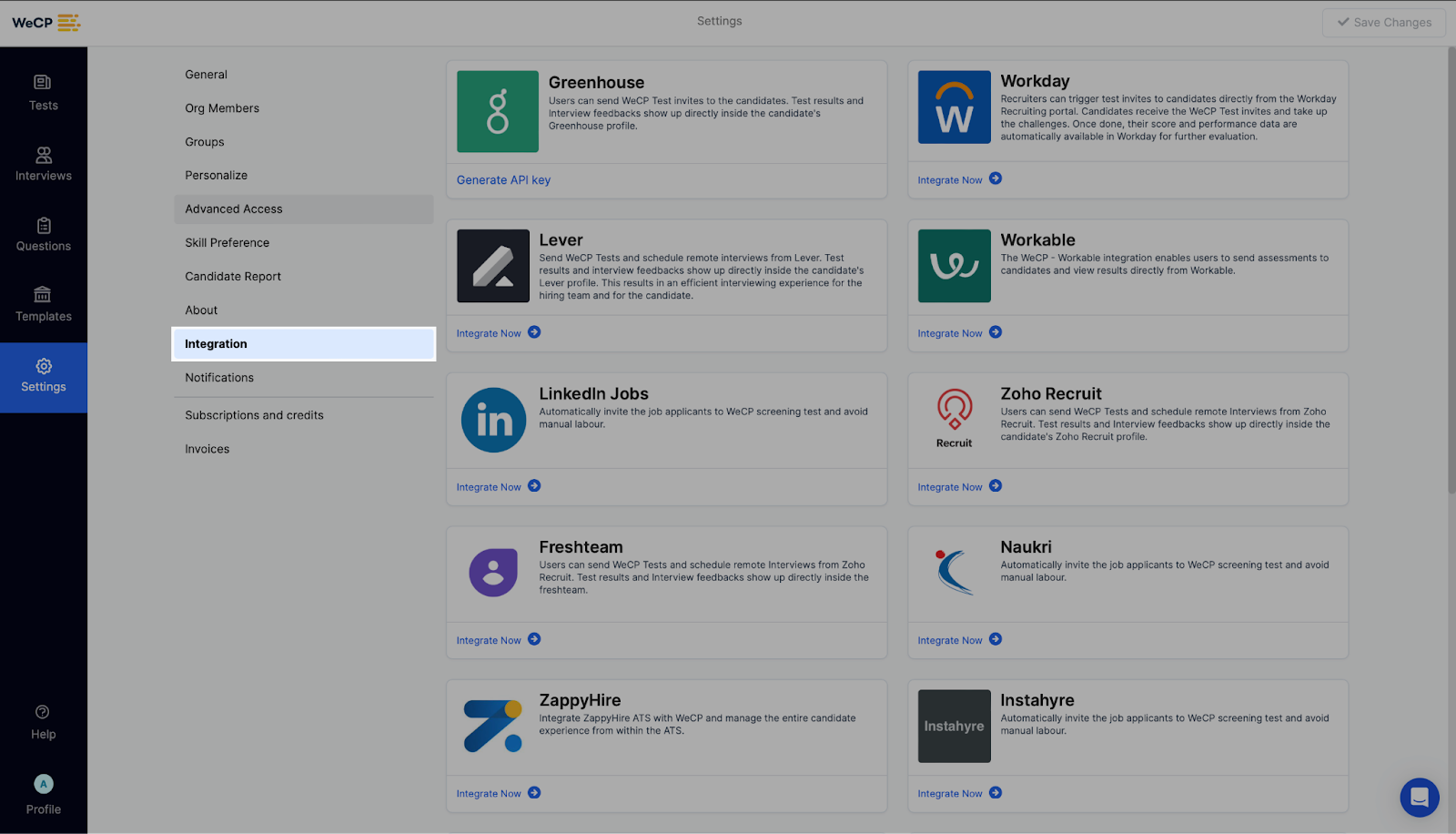1456x834 pixels.
Task: Open the About settings page
Action: (x=304, y=310)
